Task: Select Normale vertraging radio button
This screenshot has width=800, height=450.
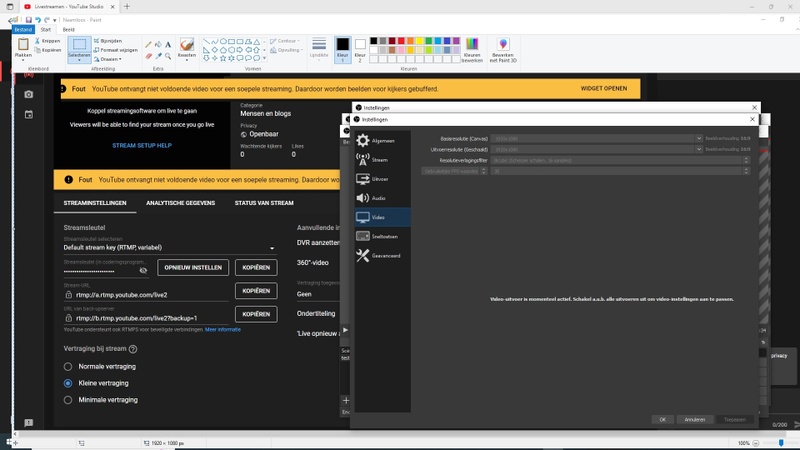Action: pyautogui.click(x=68, y=366)
